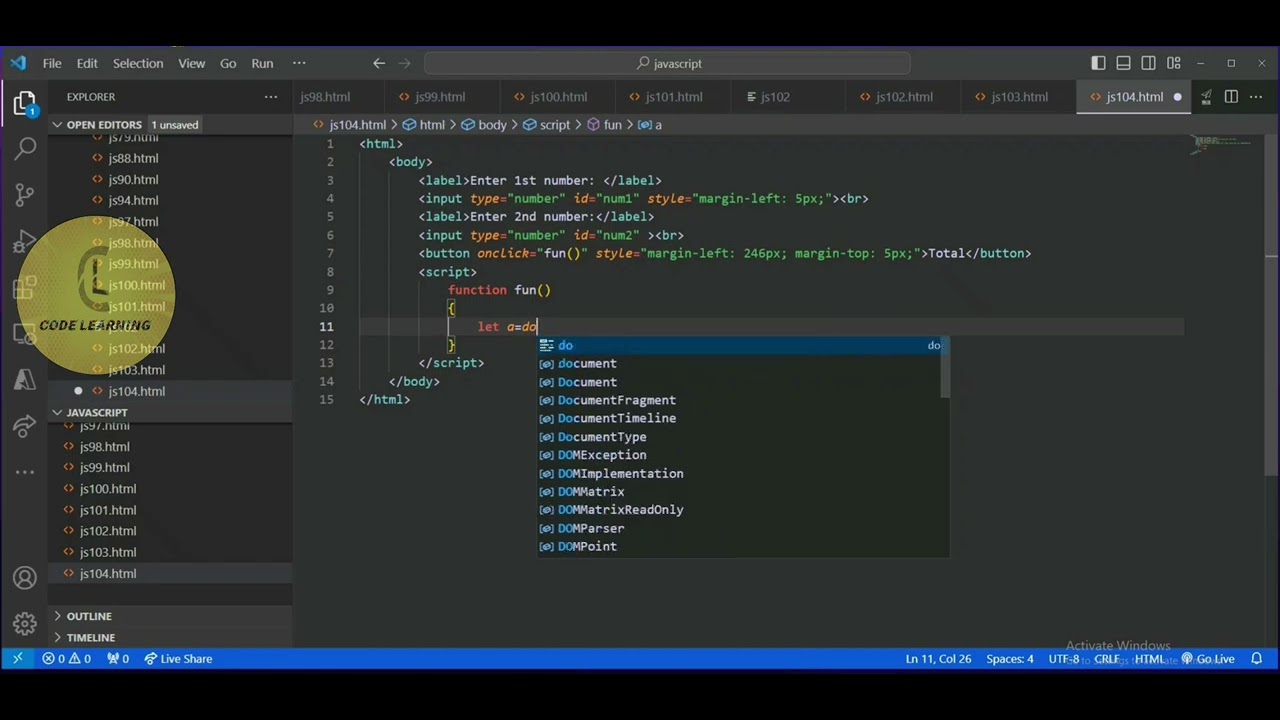Screen dimensions: 1280x720
Task: Open the File menu
Action: coord(52,63)
